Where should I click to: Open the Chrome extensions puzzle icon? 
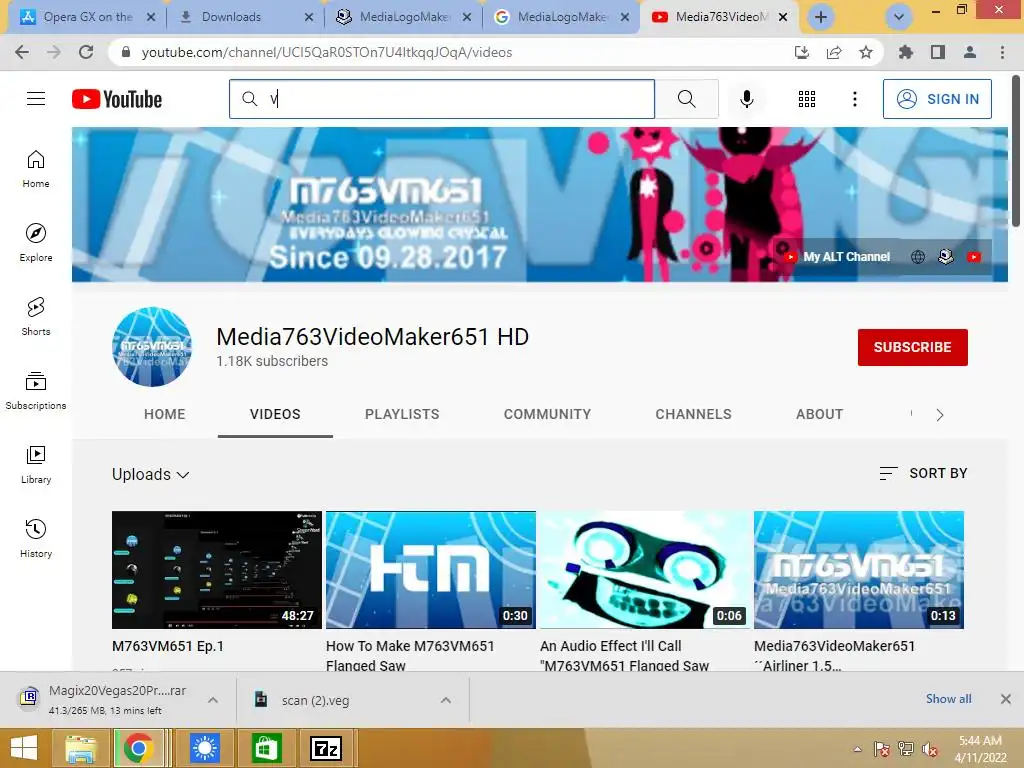click(906, 52)
